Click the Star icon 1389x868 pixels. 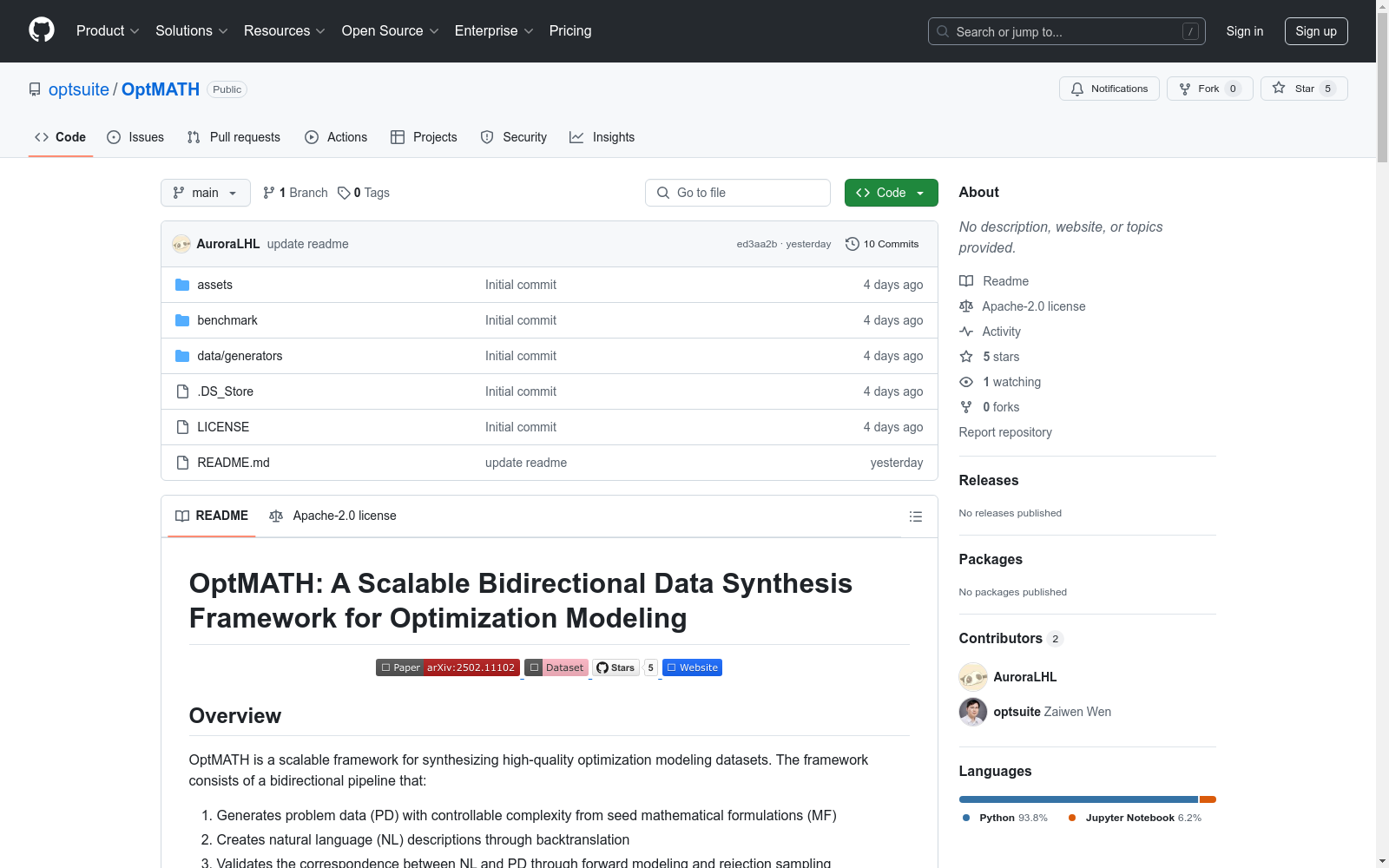click(x=1279, y=88)
